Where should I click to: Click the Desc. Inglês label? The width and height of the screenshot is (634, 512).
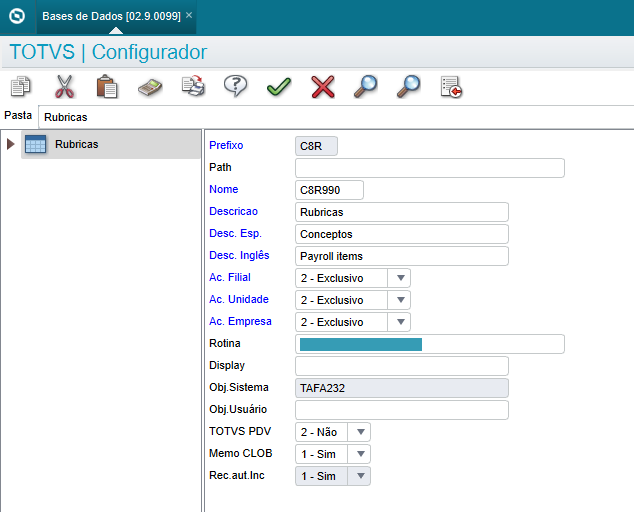click(x=239, y=255)
